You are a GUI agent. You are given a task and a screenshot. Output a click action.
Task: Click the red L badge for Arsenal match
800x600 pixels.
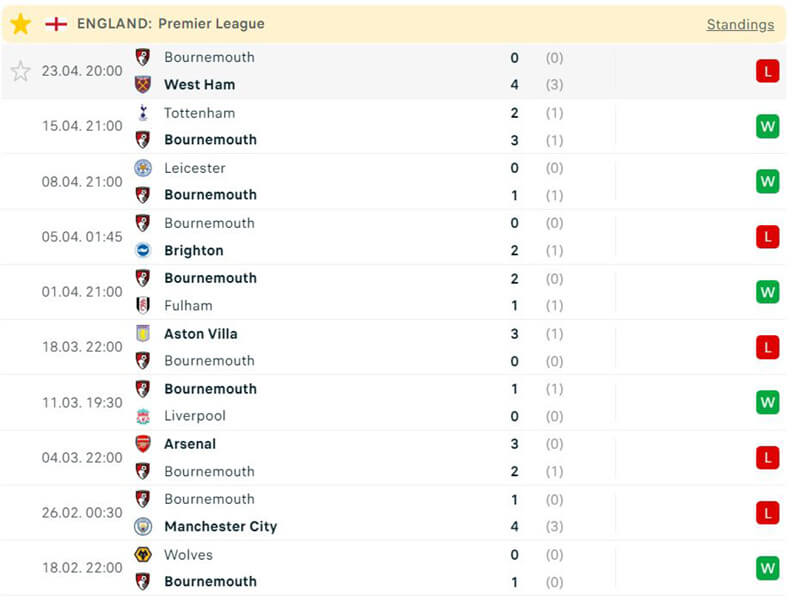[767, 457]
